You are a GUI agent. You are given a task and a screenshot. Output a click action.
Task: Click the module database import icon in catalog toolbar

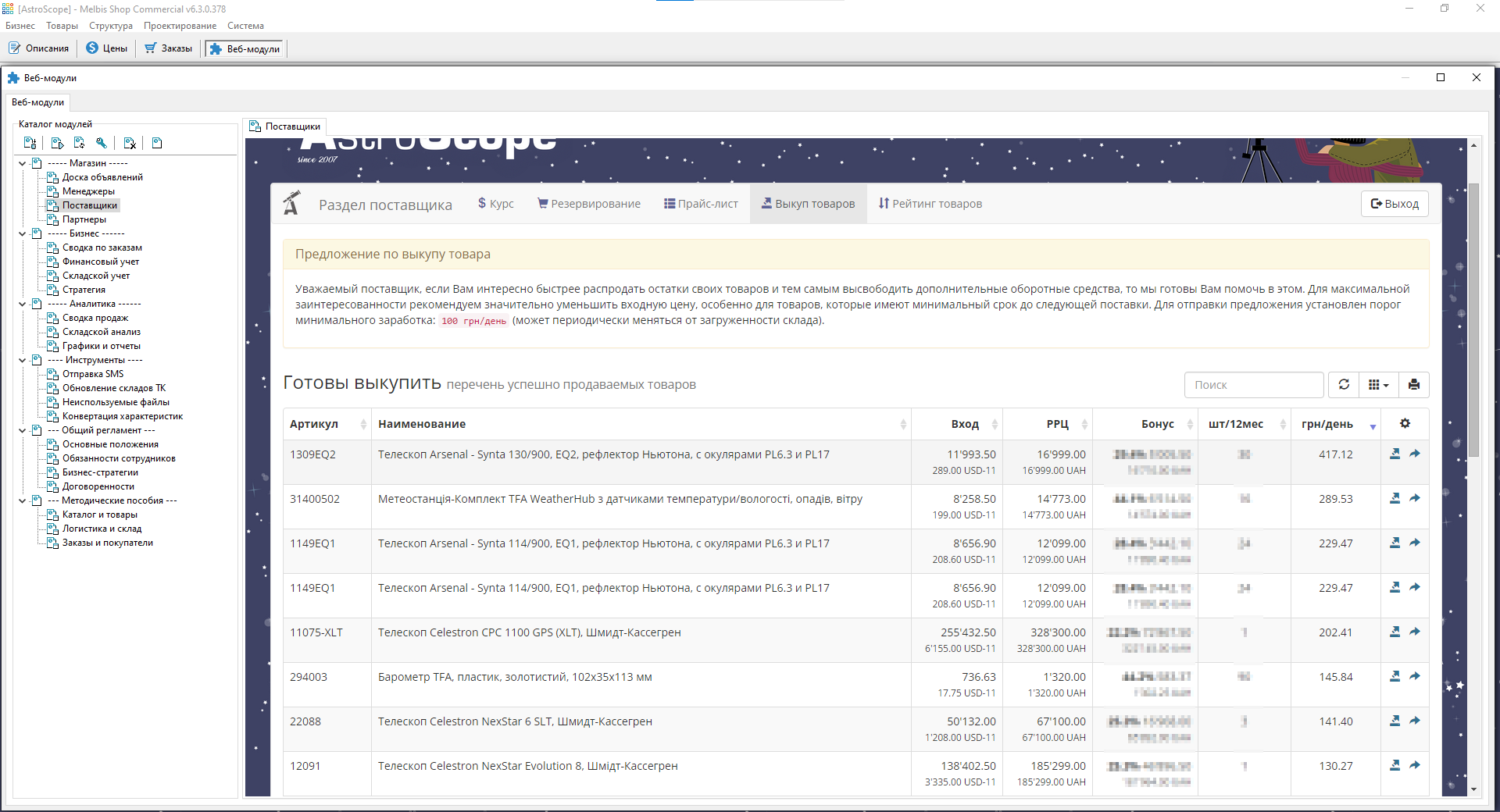click(x=30, y=143)
